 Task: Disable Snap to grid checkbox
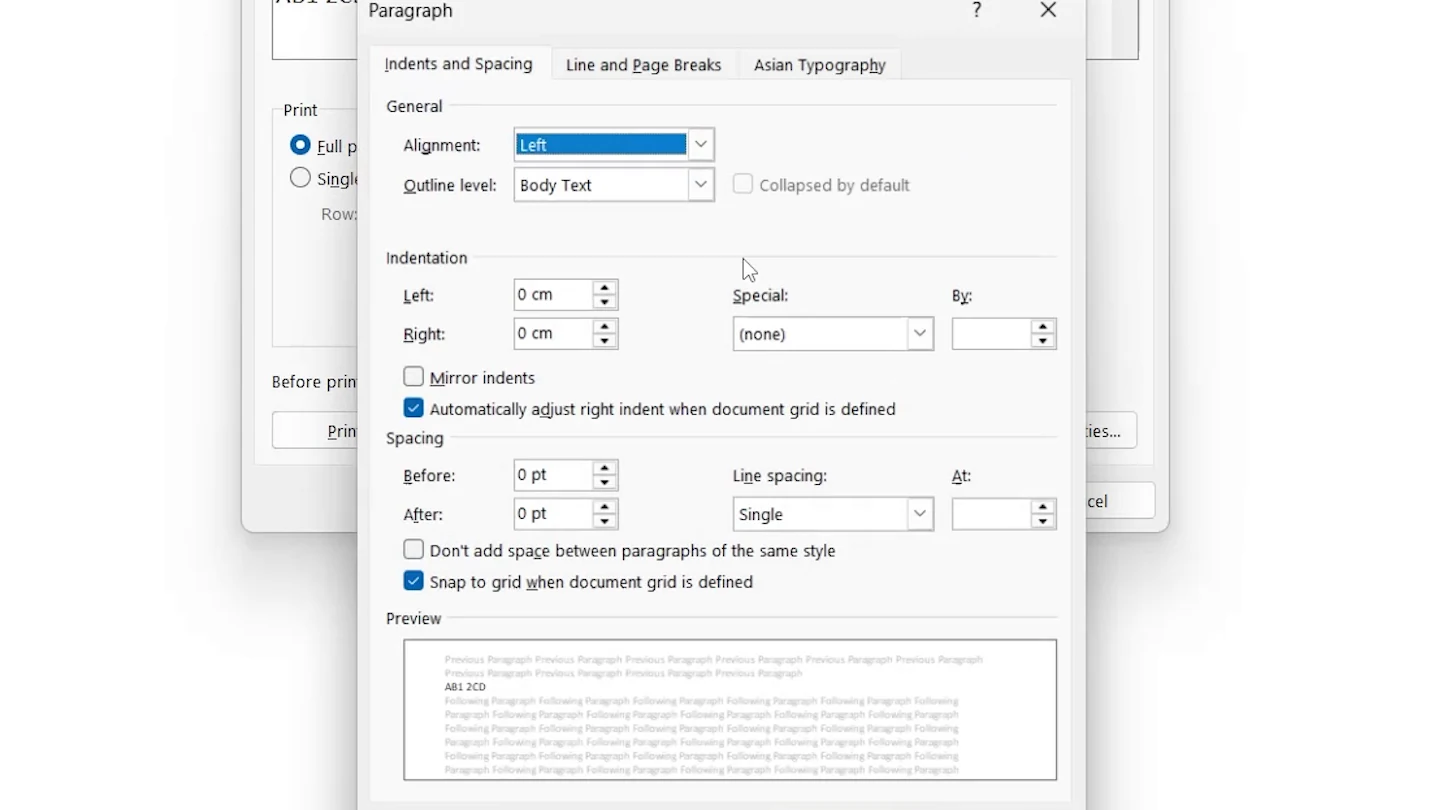(414, 581)
